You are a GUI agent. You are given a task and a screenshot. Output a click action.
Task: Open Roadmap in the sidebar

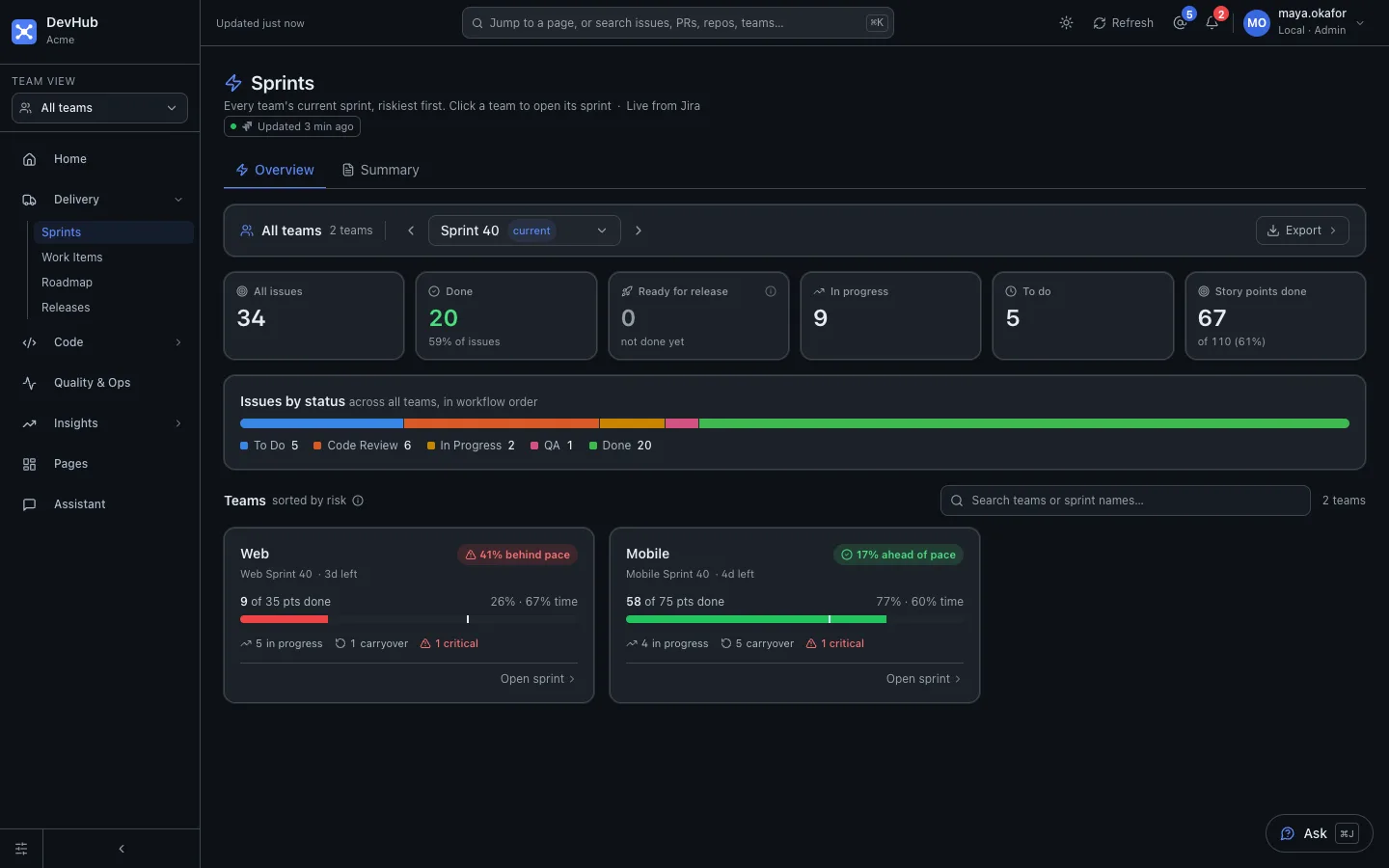click(112, 283)
